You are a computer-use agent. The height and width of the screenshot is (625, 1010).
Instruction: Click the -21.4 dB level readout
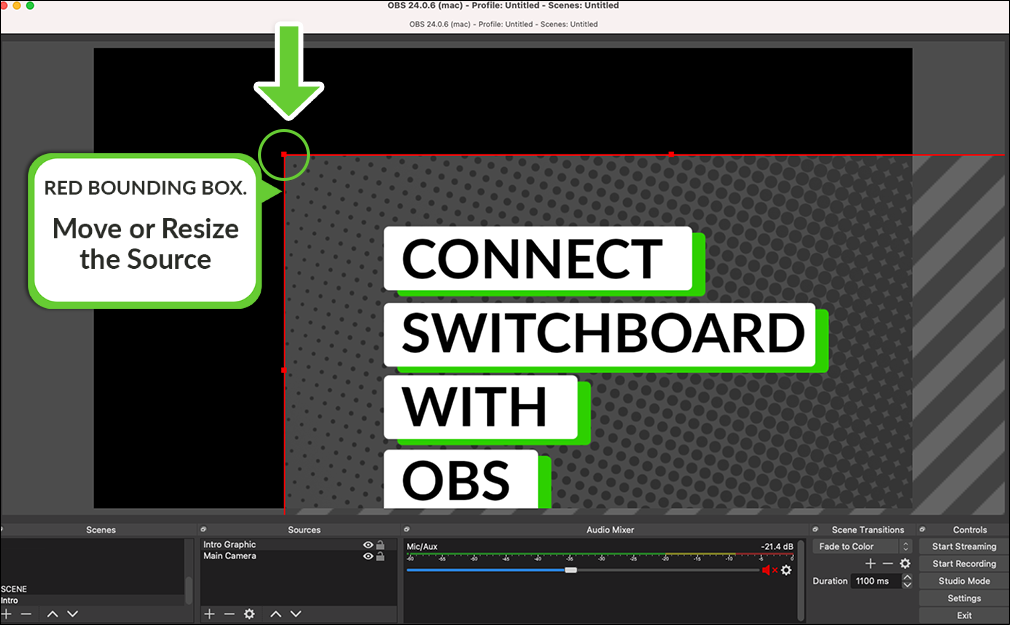pyautogui.click(x=777, y=546)
